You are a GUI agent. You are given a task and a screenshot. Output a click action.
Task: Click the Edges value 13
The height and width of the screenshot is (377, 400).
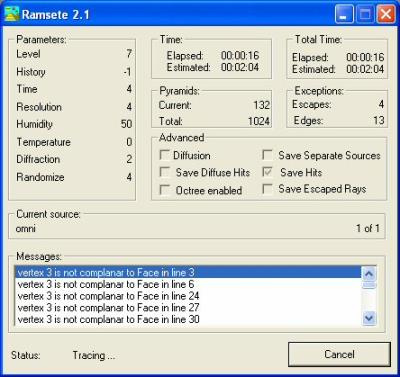tap(379, 120)
